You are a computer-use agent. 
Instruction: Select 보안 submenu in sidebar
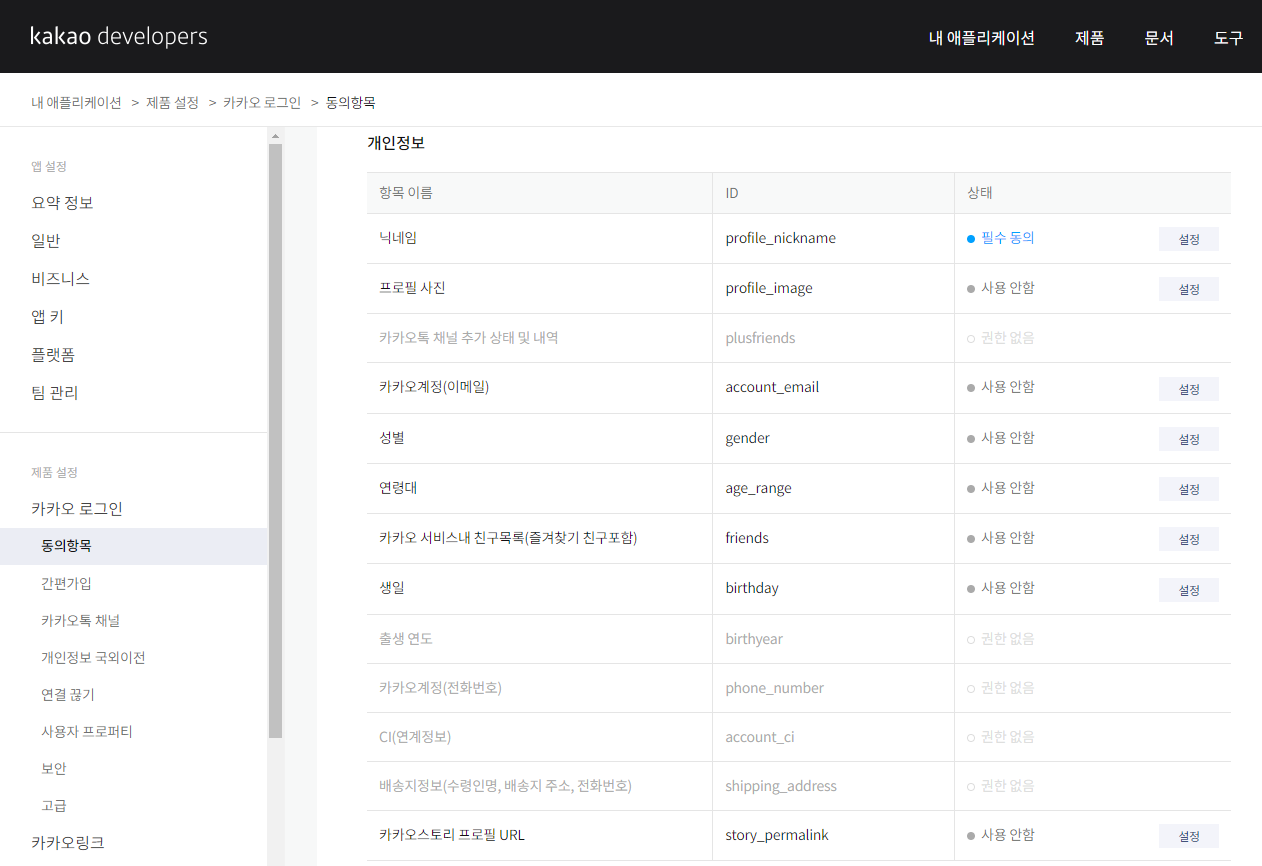tap(54, 768)
